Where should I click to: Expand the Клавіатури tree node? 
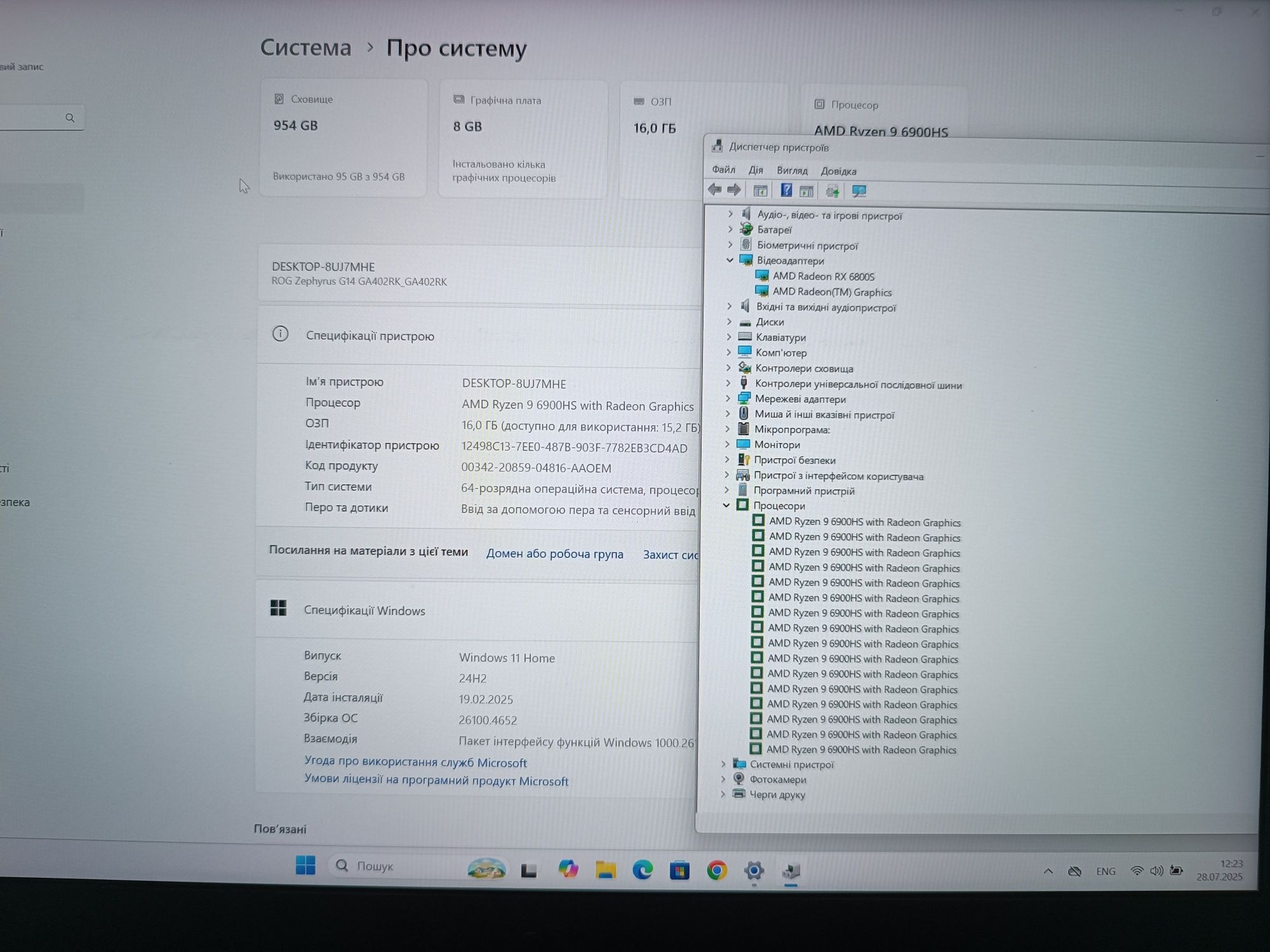tap(729, 336)
